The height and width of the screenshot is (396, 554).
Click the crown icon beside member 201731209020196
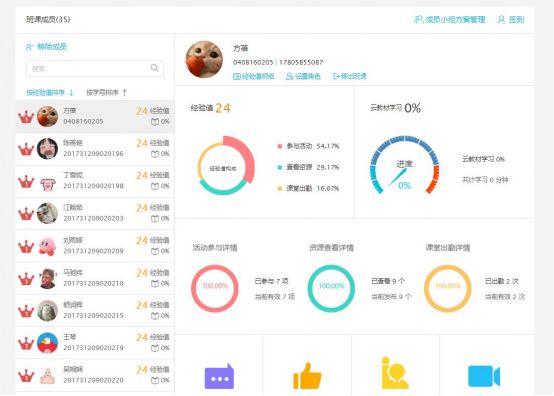(x=26, y=149)
